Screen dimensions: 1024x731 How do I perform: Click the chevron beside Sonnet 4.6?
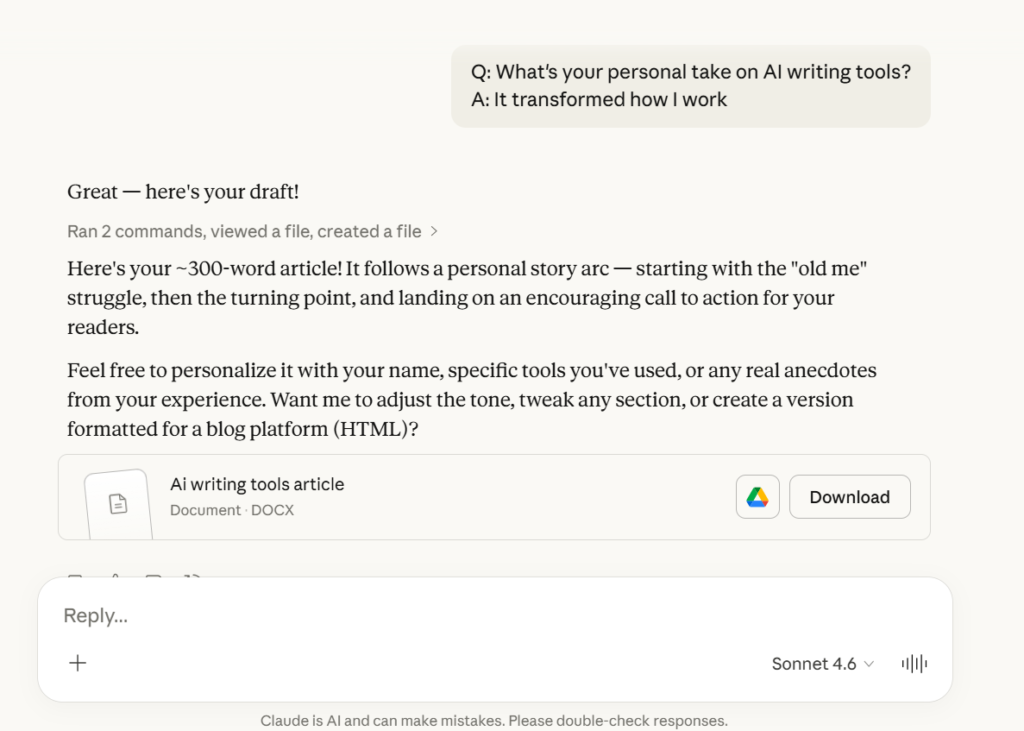[x=869, y=664]
